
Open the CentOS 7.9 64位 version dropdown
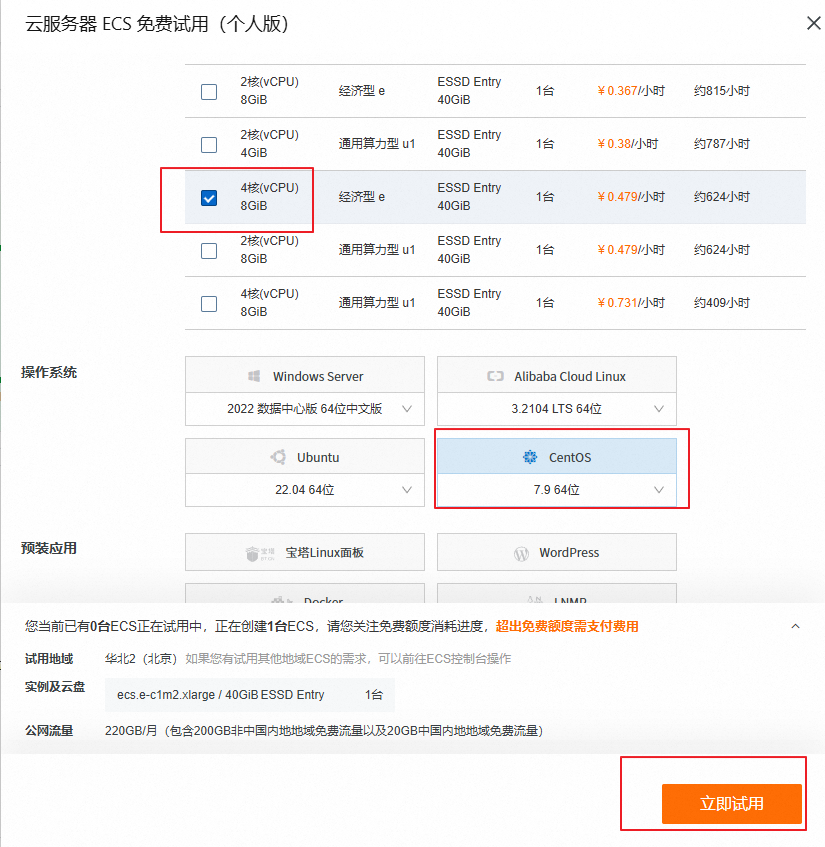[x=556, y=490]
